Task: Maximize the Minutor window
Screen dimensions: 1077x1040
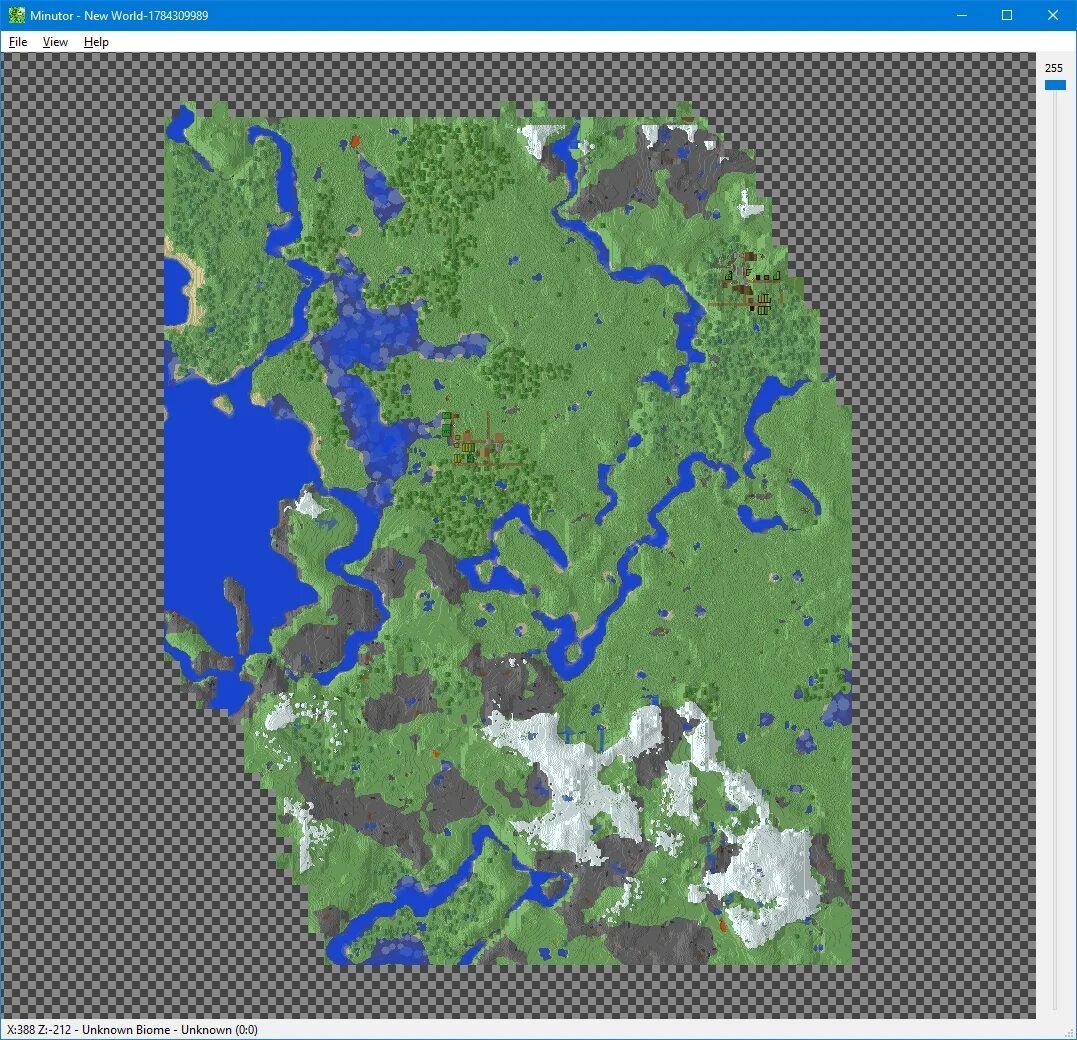Action: [x=1007, y=15]
